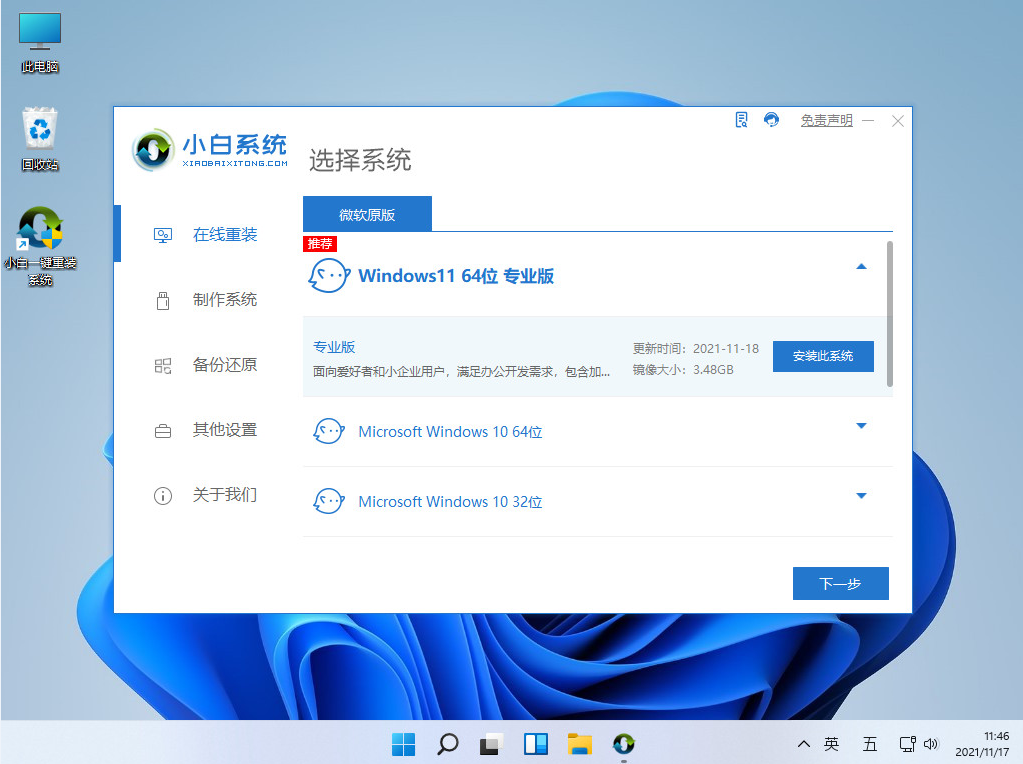Image resolution: width=1023 pixels, height=764 pixels.
Task: Open the installation log document icon
Action: pos(740,119)
